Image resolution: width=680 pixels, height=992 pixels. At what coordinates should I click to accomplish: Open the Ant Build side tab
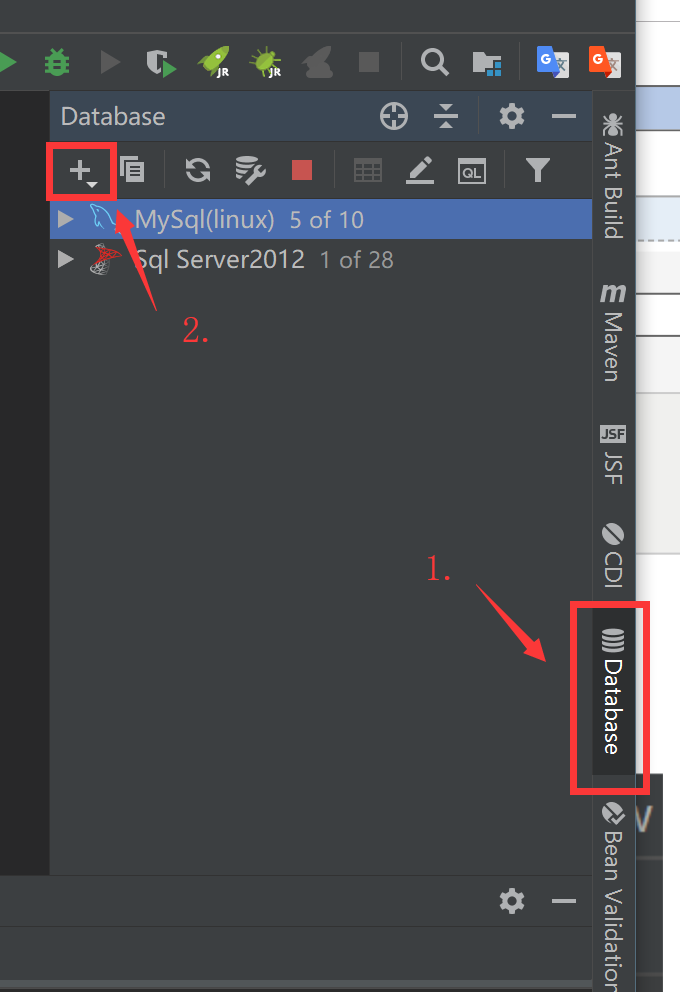613,176
